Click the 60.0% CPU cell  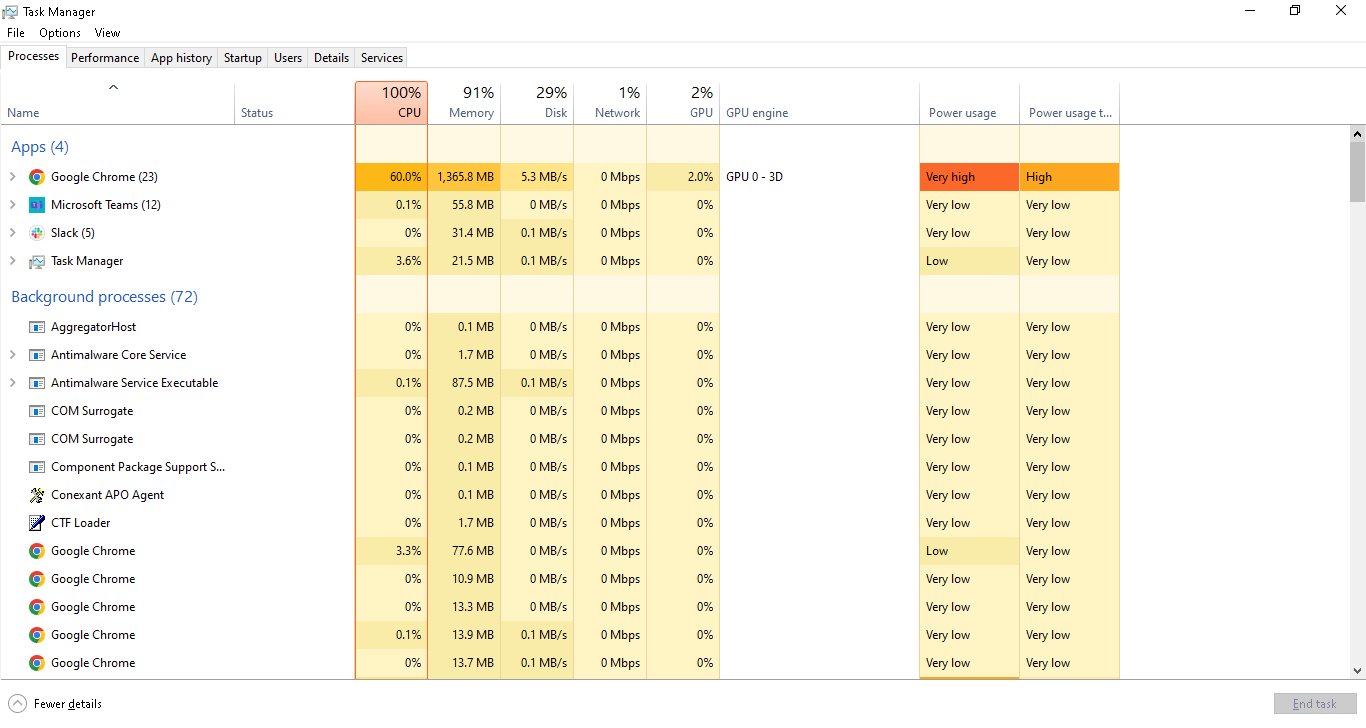coord(391,177)
